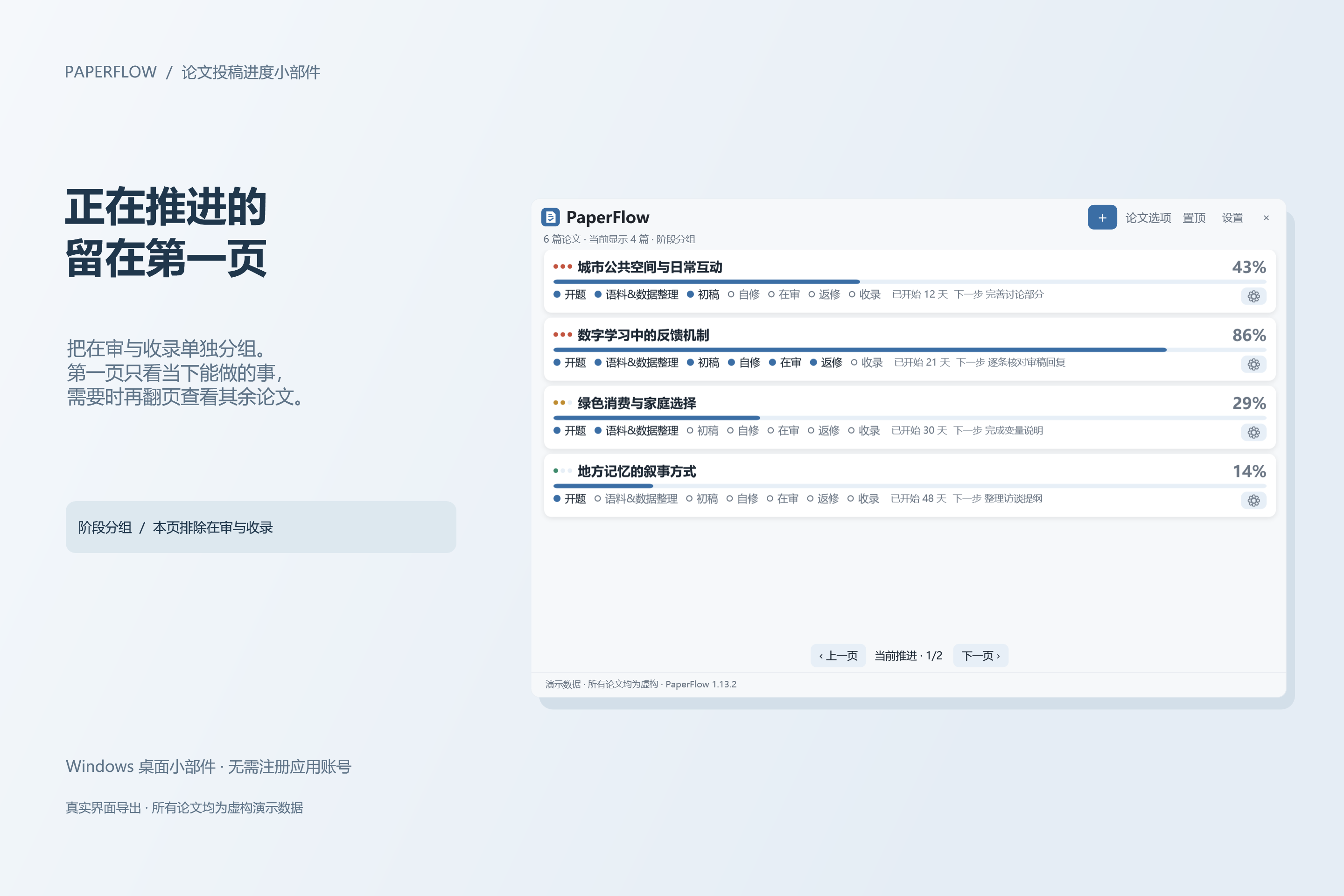Viewport: 1344px width, 896px height.
Task: Open 设置 from the header
Action: (x=1232, y=218)
